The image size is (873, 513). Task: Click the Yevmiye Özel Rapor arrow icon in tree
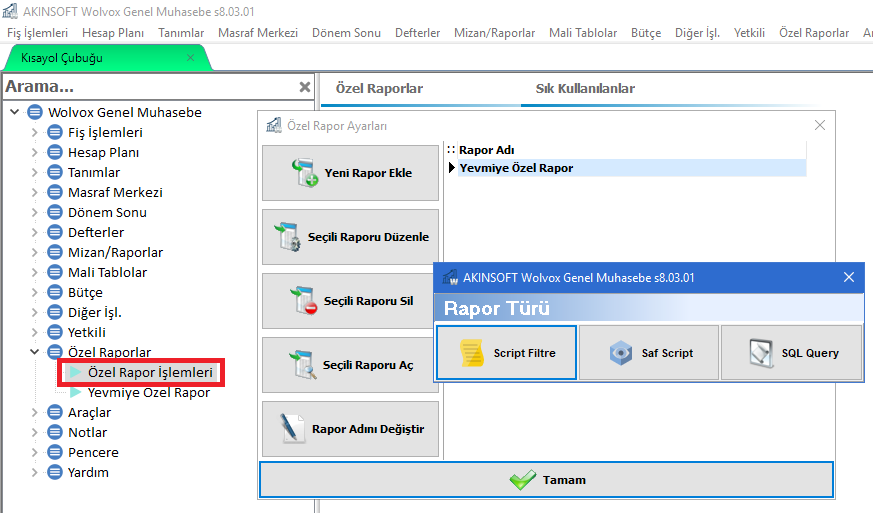76,392
